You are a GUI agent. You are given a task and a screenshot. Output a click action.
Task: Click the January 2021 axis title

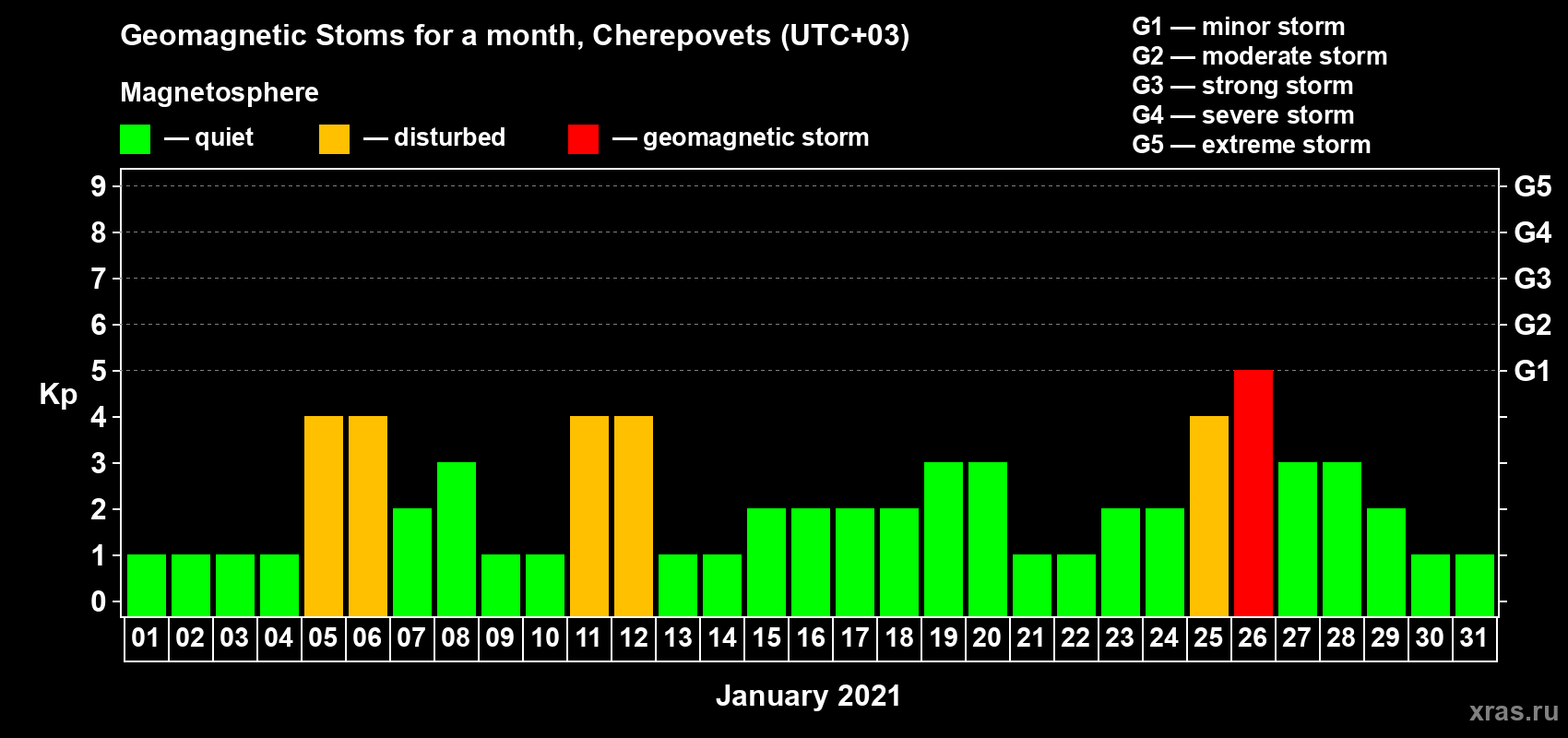(x=808, y=696)
